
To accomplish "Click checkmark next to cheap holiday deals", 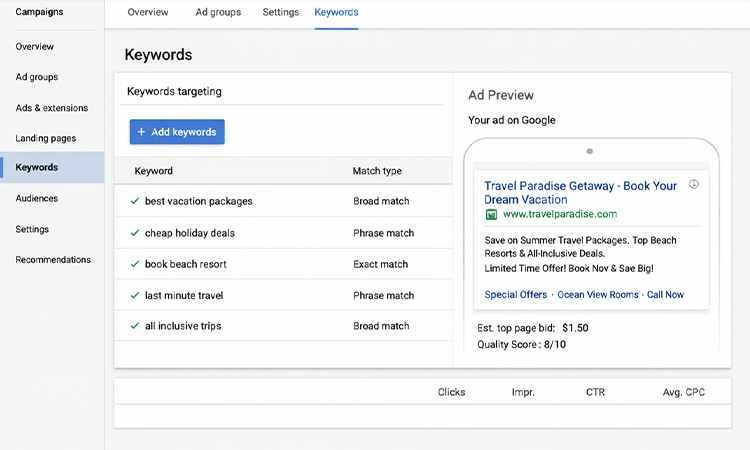I will (x=135, y=233).
